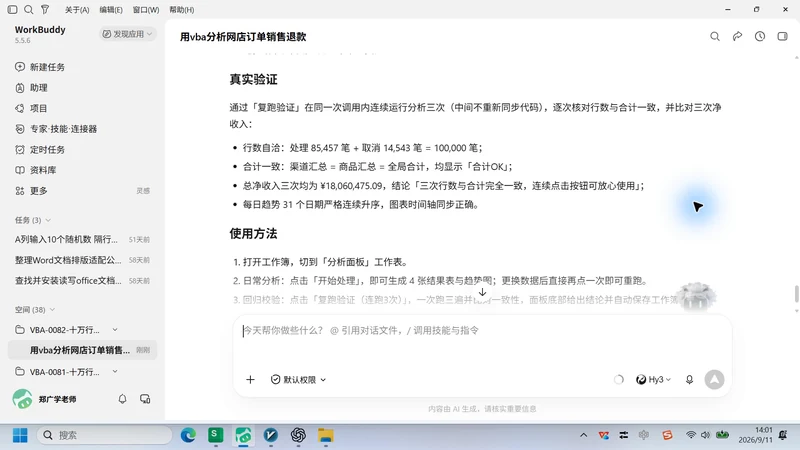Click the conversation vertical scrollbar thumb

[x=796, y=293]
